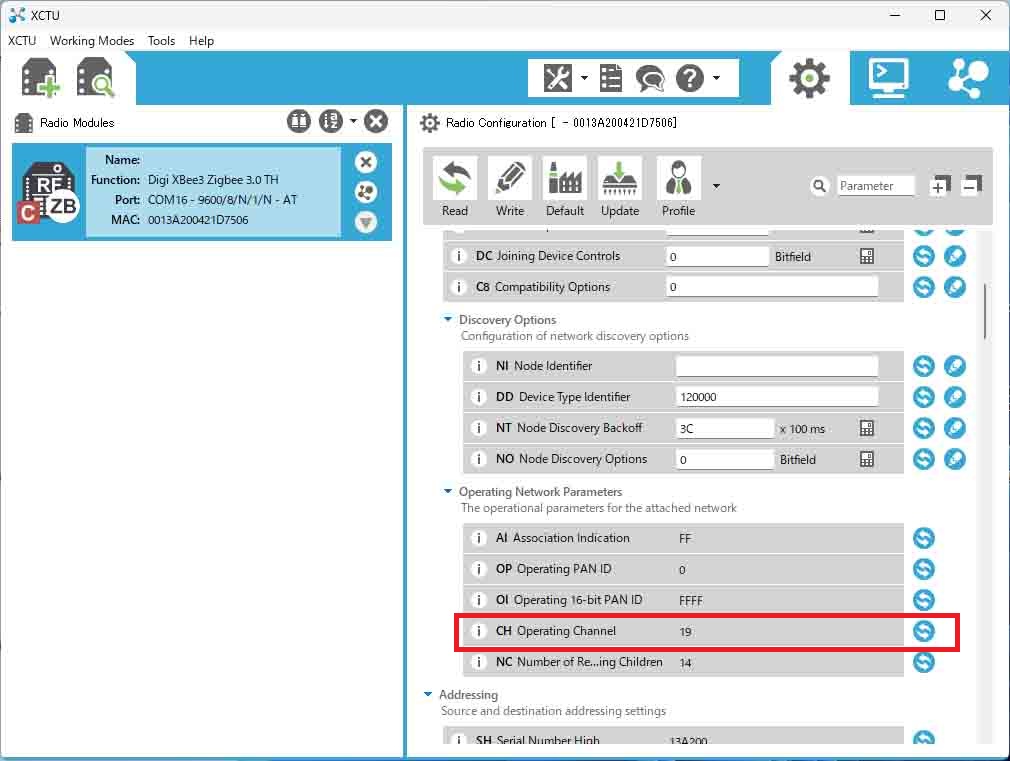Open the bitfield calculator for DC setting
1010x761 pixels.
pyautogui.click(x=867, y=257)
